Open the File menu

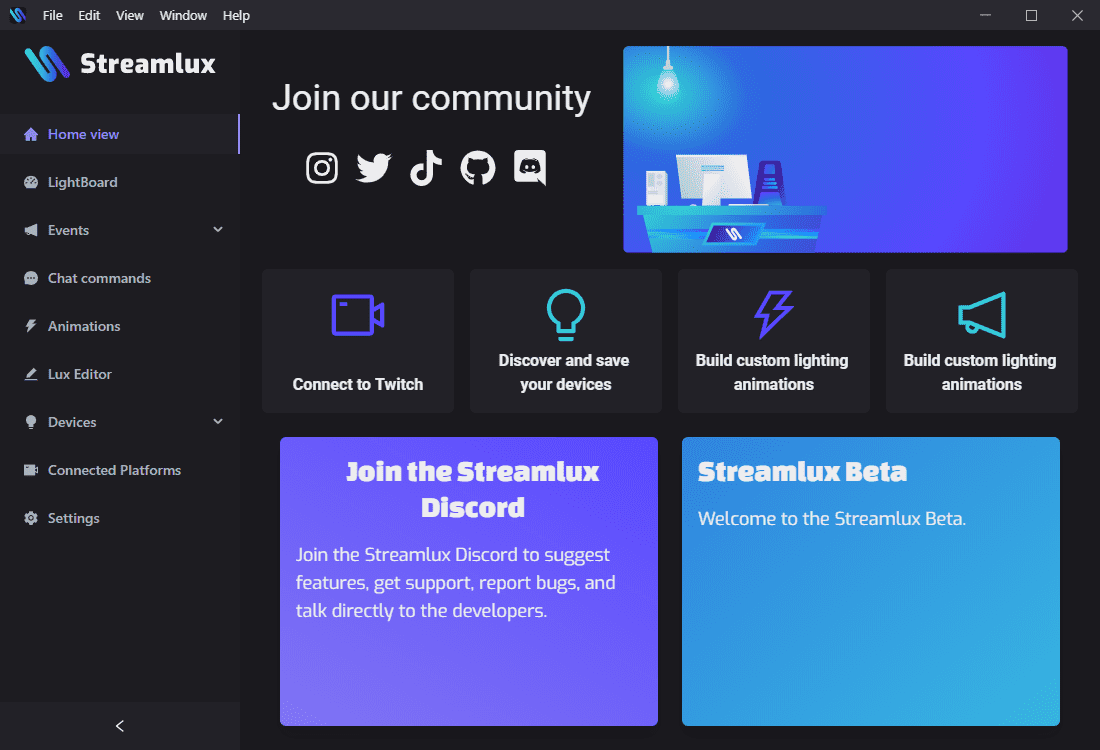point(53,15)
